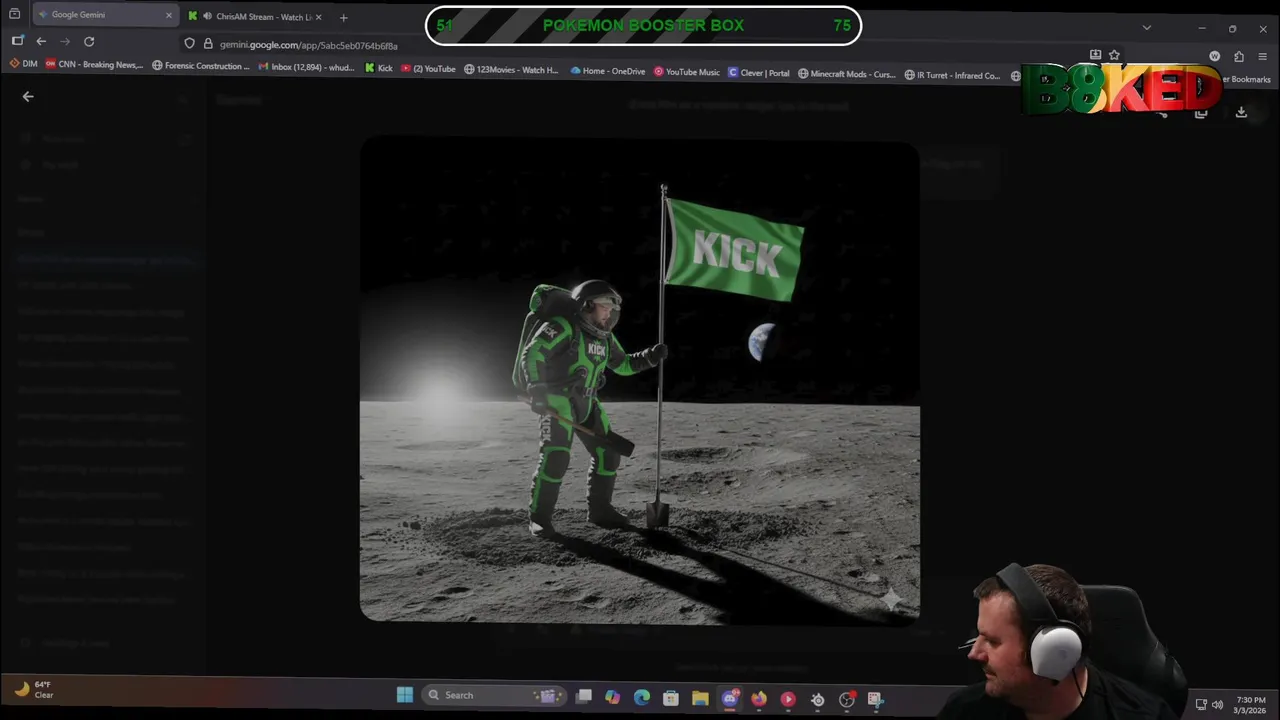This screenshot has width=1280, height=720.
Task: Open the red play-button app on taskbar
Action: (788, 699)
